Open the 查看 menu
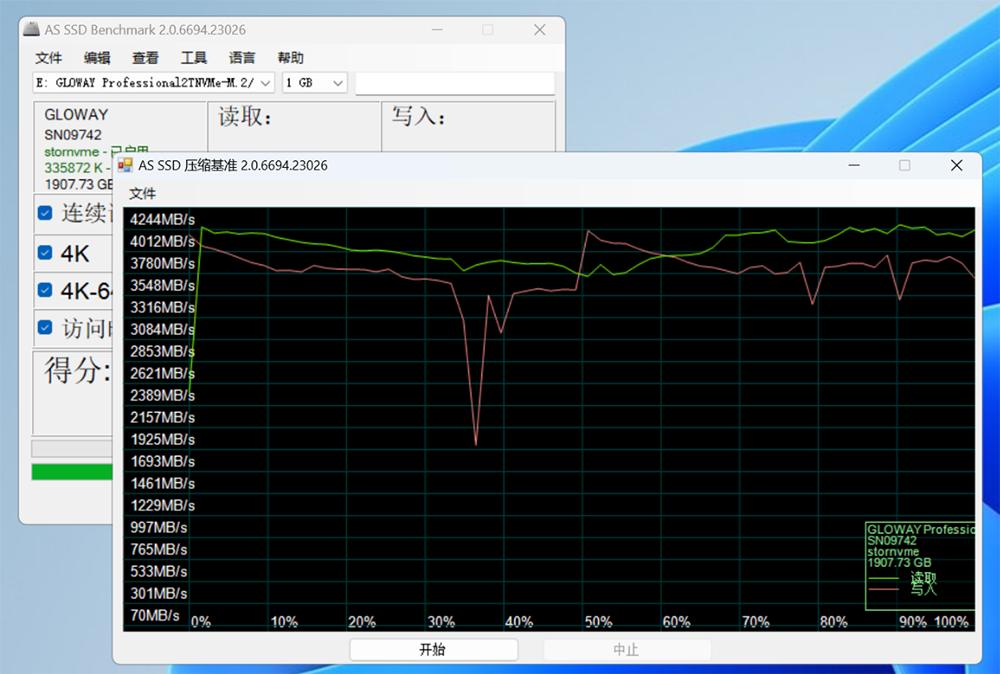Screen dimensions: 1000x674 145,58
